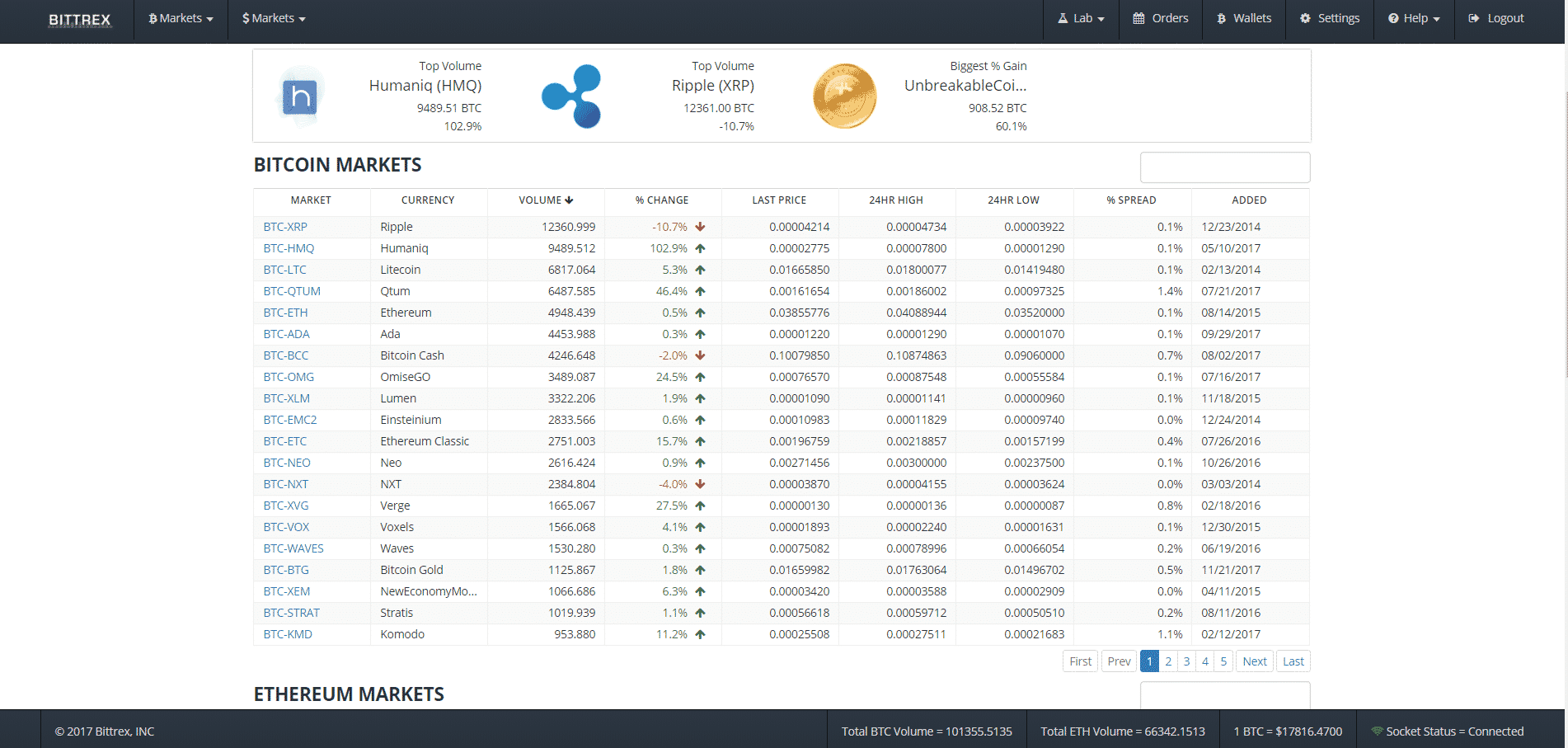The width and height of the screenshot is (1568, 748).
Task: Click the UnbreakableCoin gold logo
Action: pyautogui.click(x=844, y=96)
